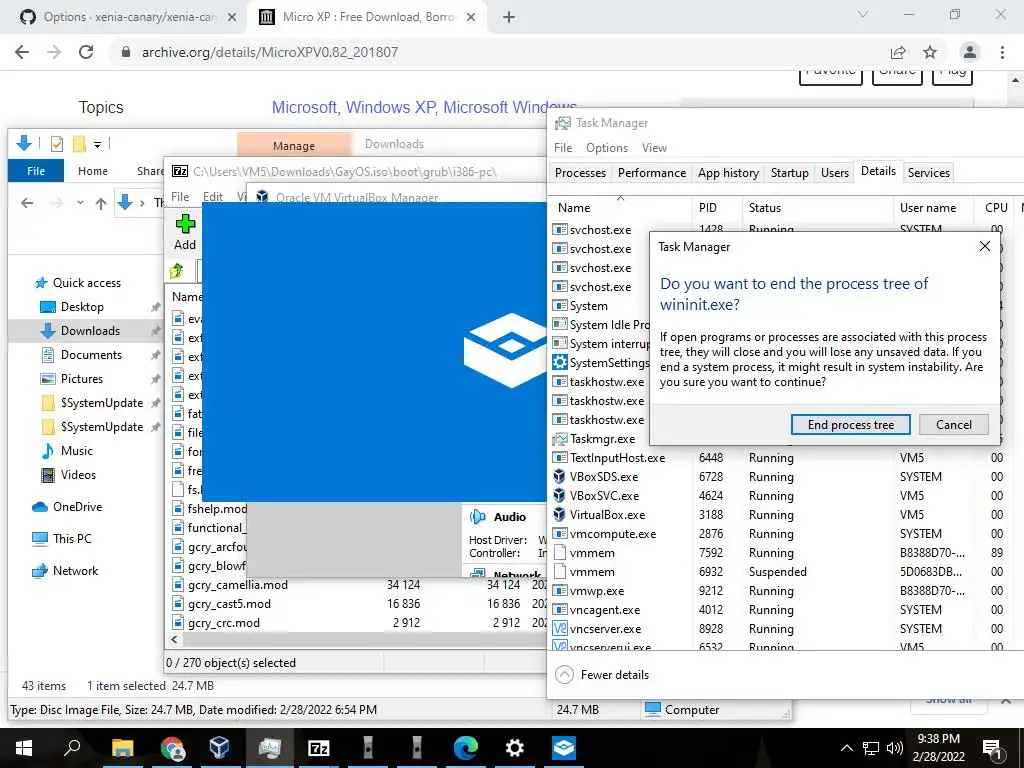The width and height of the screenshot is (1024, 768).
Task: Confirm with End process tree button
Action: pyautogui.click(x=850, y=424)
